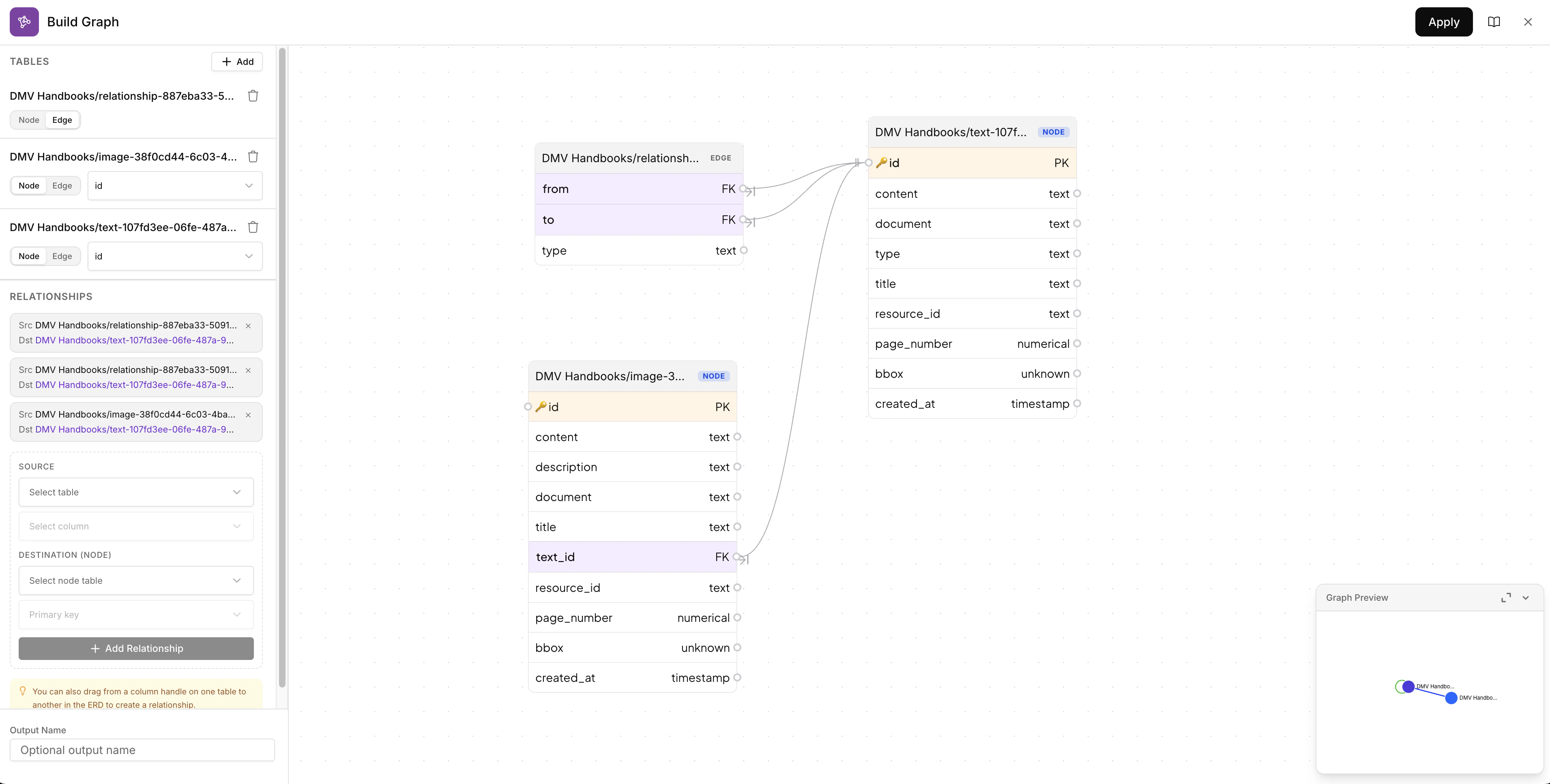1550x784 pixels.
Task: Open documentation using the book icon
Action: click(x=1494, y=21)
